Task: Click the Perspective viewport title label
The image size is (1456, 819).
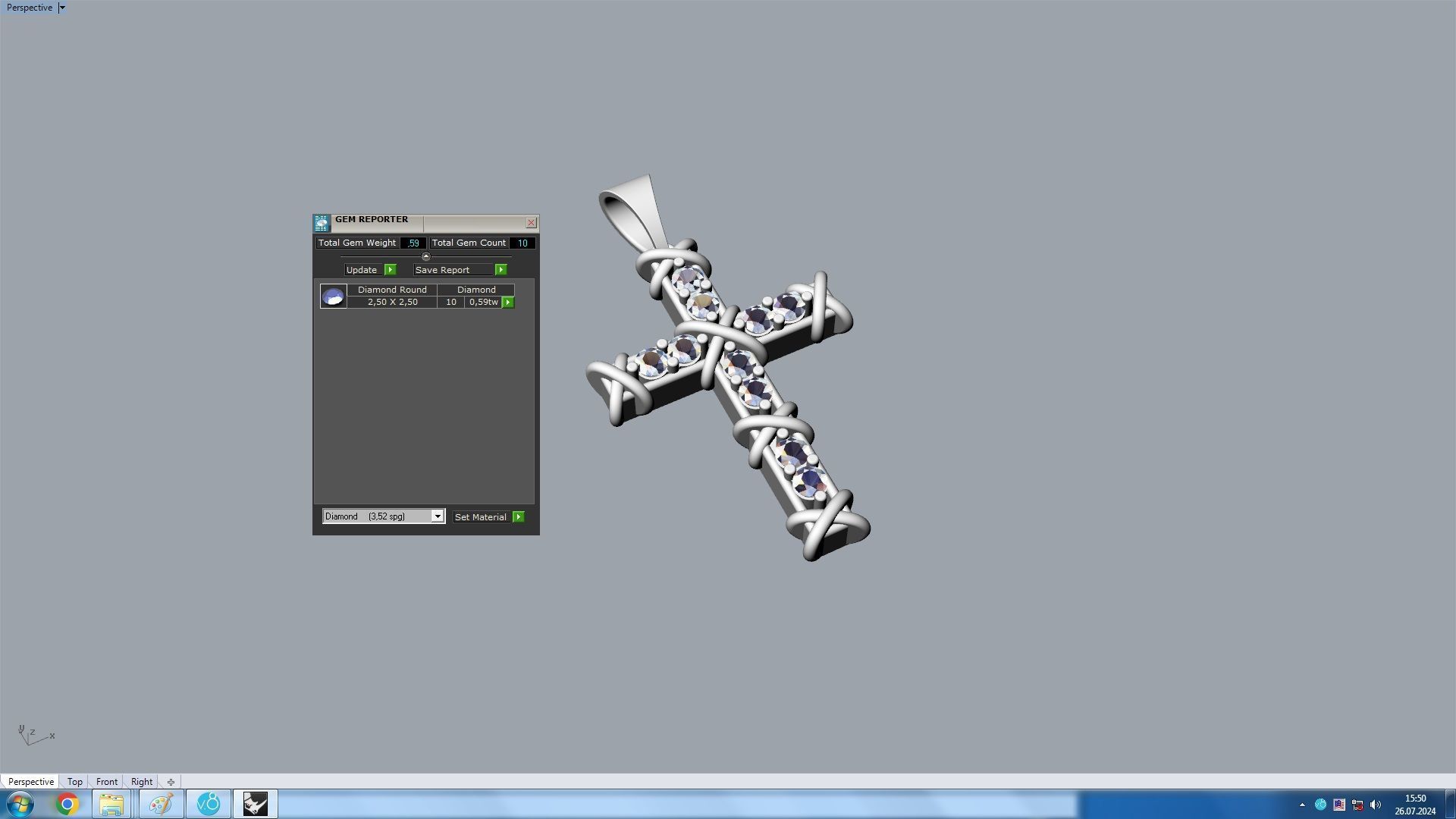Action: pos(30,8)
